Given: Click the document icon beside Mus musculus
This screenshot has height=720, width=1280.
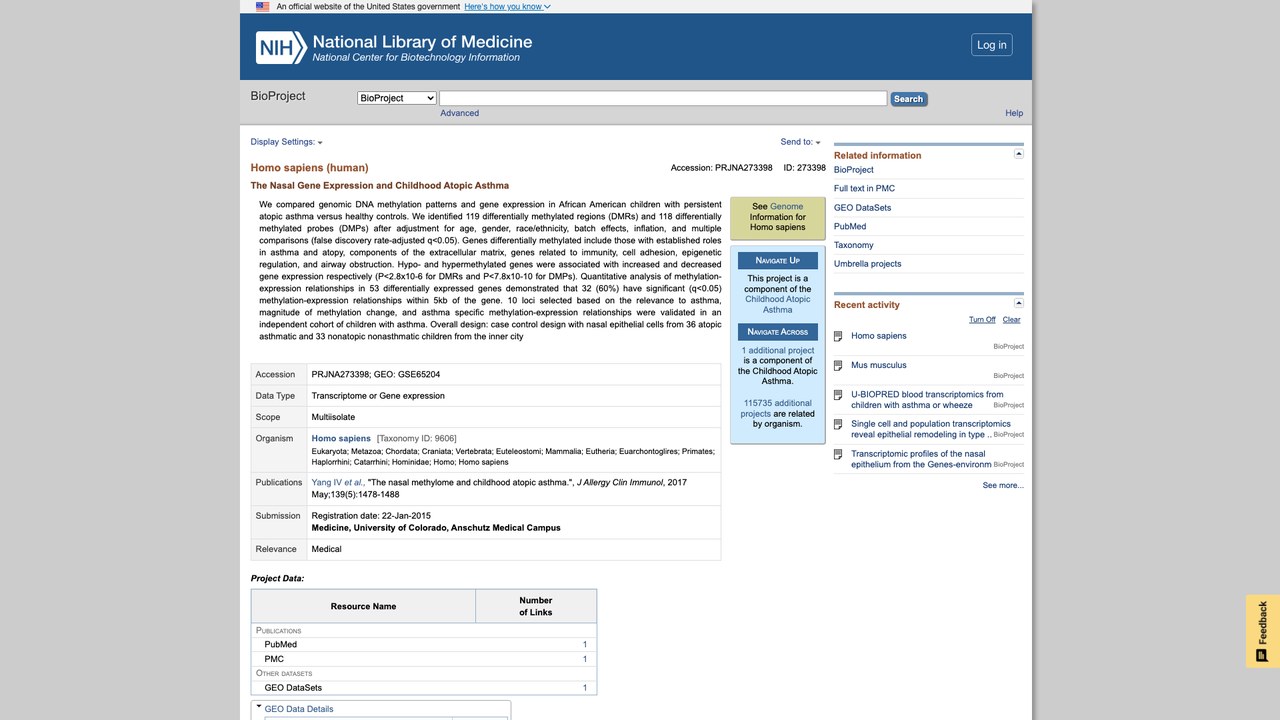Looking at the screenshot, I should point(839,366).
